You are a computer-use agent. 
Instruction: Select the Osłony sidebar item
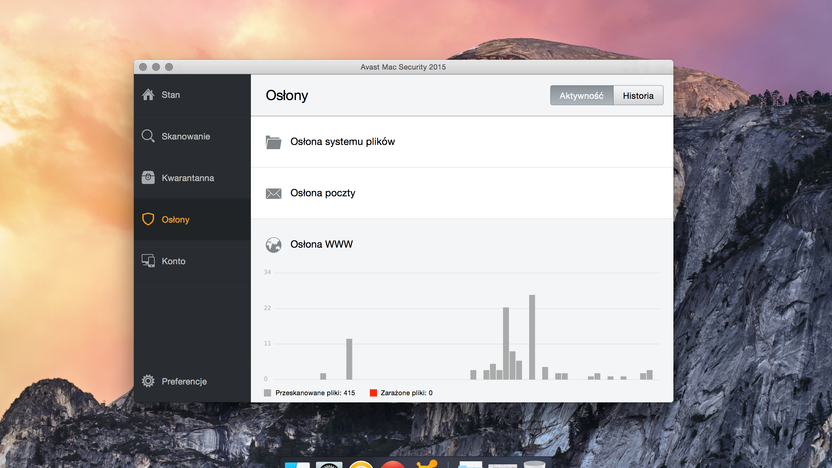click(x=192, y=219)
